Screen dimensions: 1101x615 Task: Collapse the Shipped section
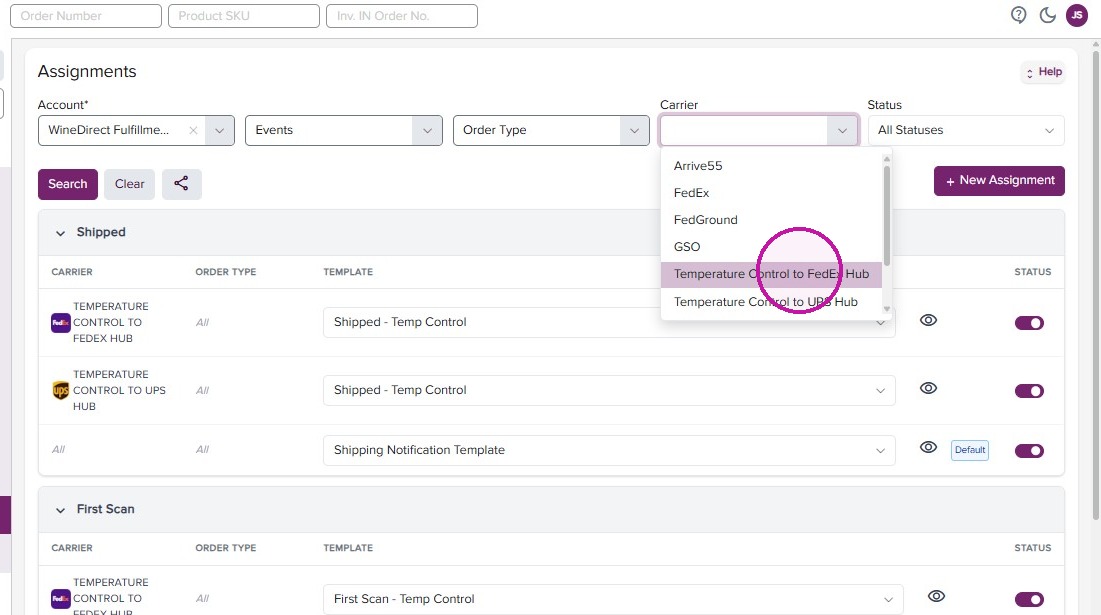[x=60, y=233]
